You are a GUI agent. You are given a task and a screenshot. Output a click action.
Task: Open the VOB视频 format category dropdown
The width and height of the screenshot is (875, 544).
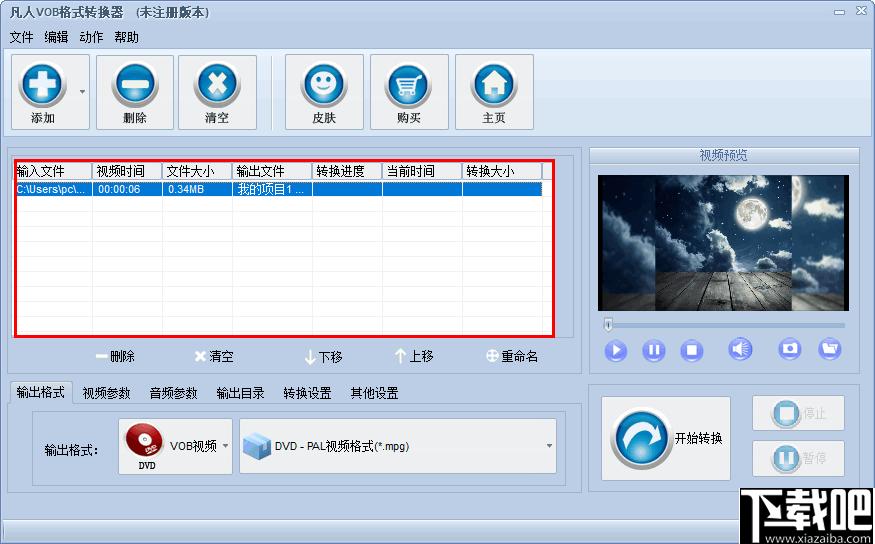click(175, 446)
